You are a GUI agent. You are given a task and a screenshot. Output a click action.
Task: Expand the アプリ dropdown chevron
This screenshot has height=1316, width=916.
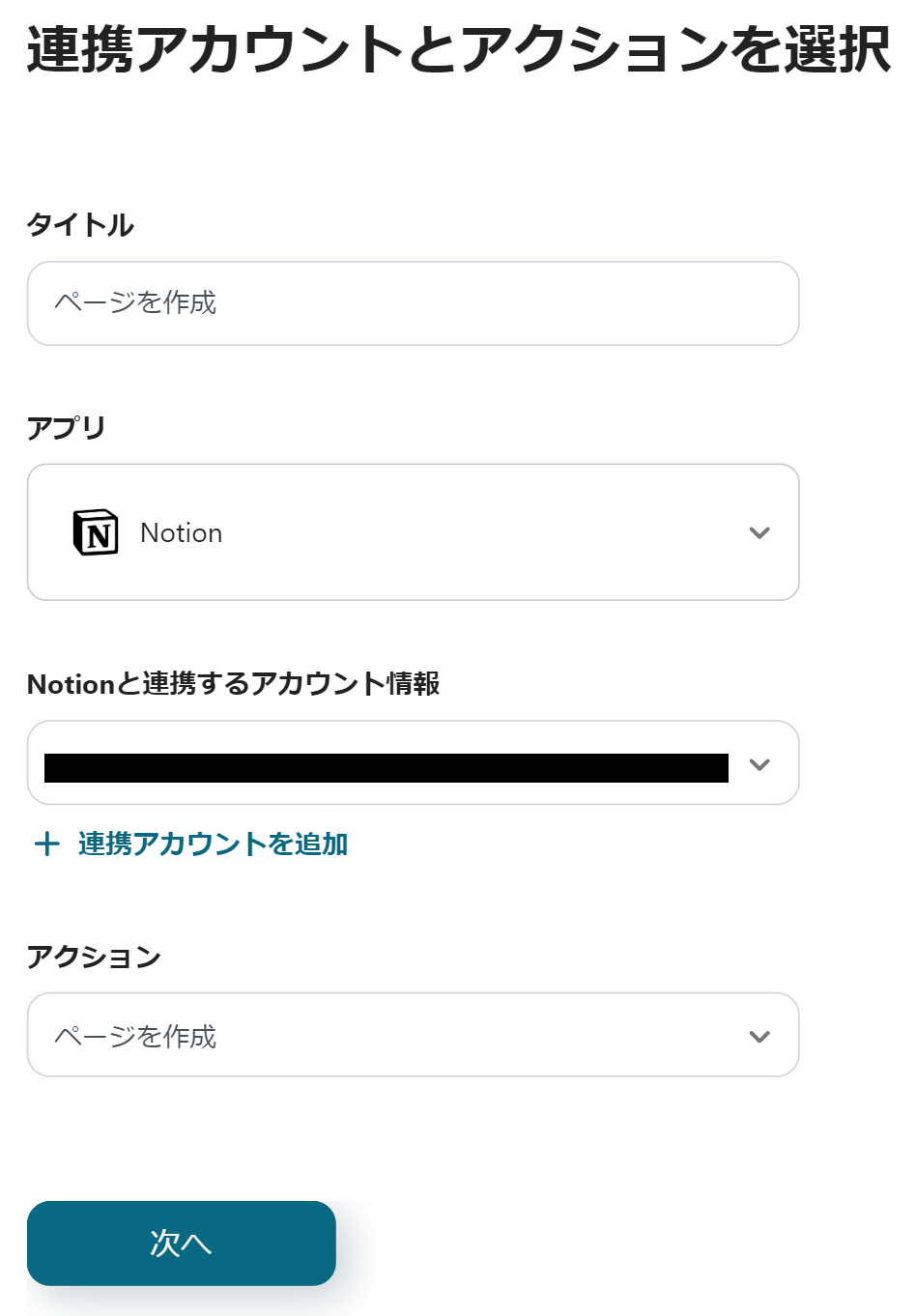click(x=759, y=532)
